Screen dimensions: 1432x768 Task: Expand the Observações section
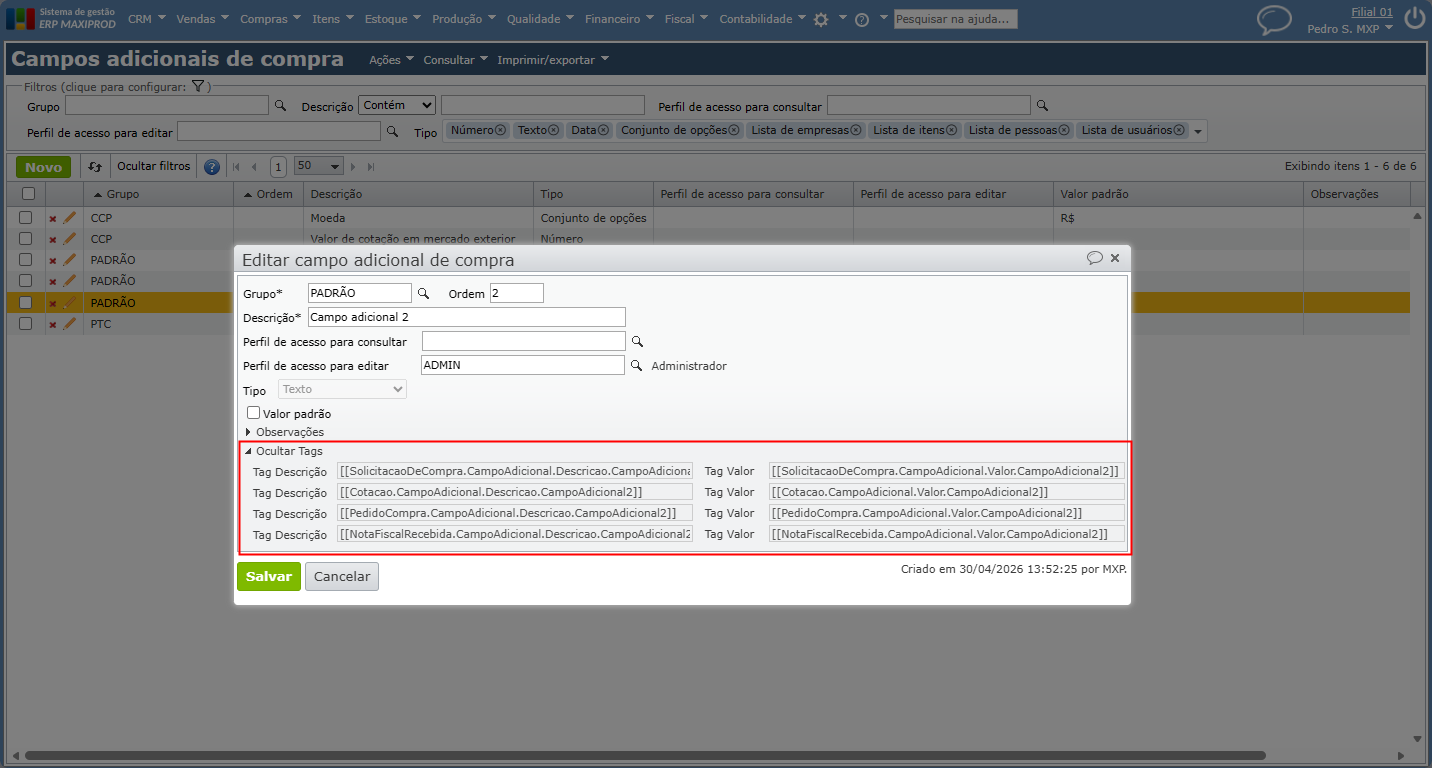pyautogui.click(x=284, y=432)
